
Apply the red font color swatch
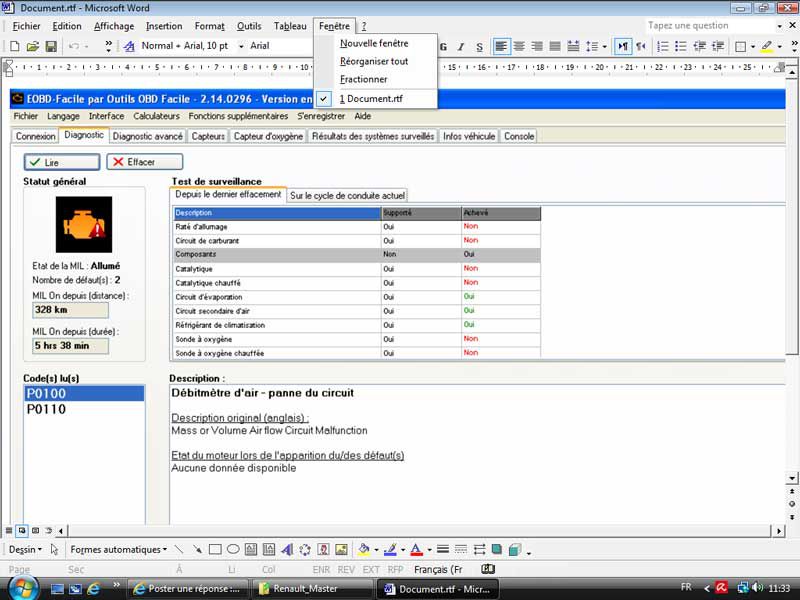click(417, 549)
